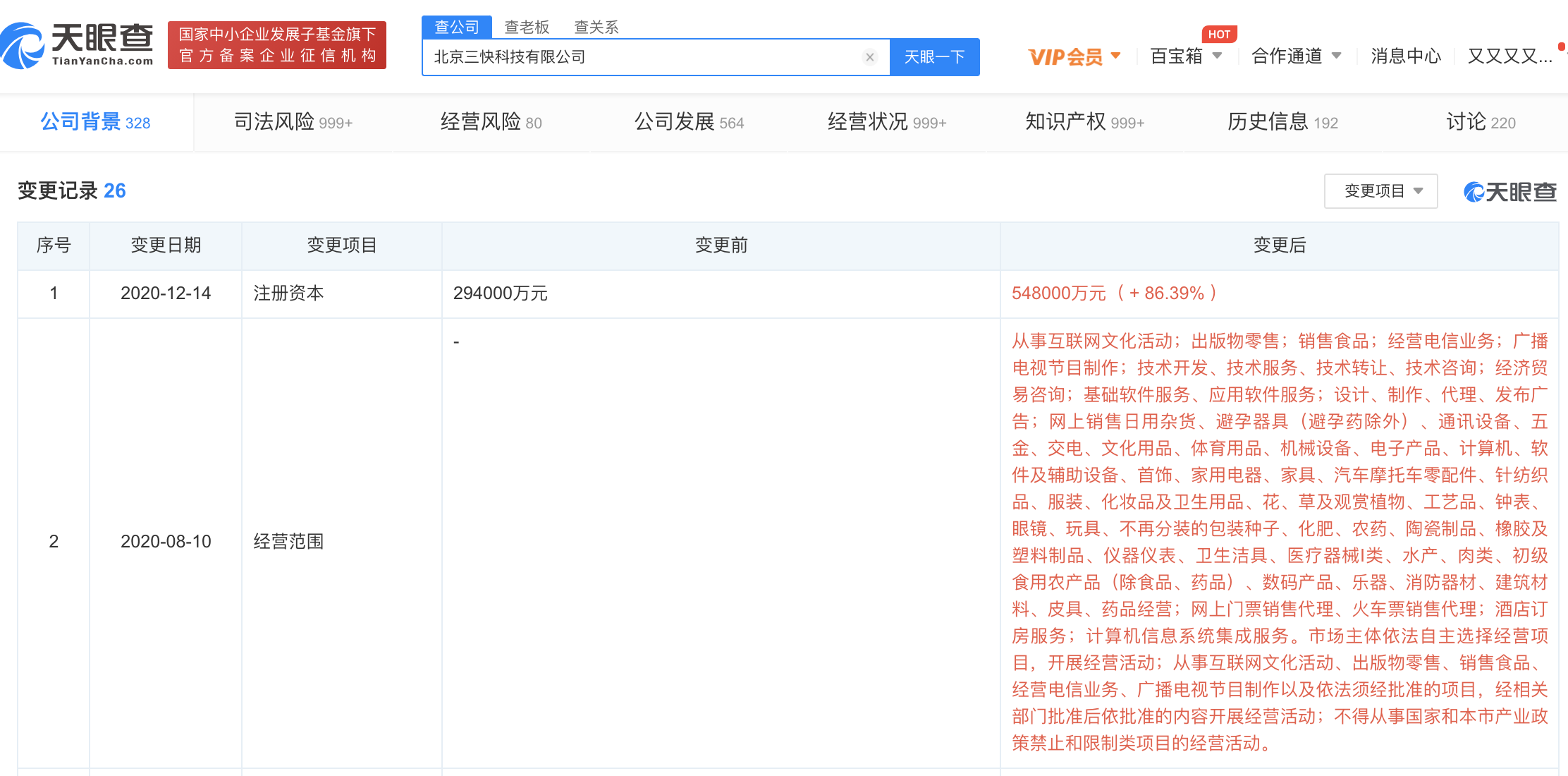Open the 合作通道 dropdown
Image resolution: width=1568 pixels, height=776 pixels.
pyautogui.click(x=1296, y=56)
